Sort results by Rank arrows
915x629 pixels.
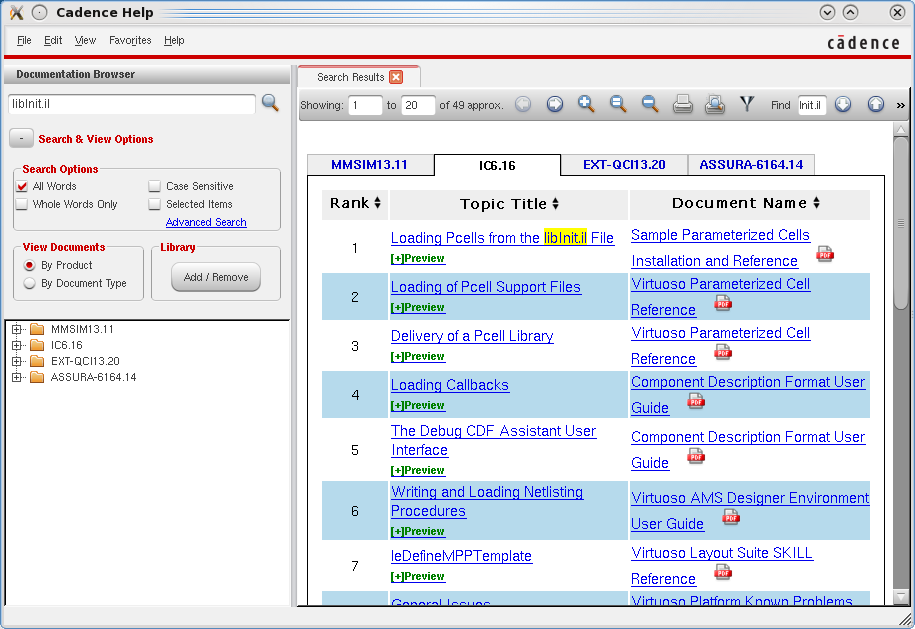tap(378, 202)
